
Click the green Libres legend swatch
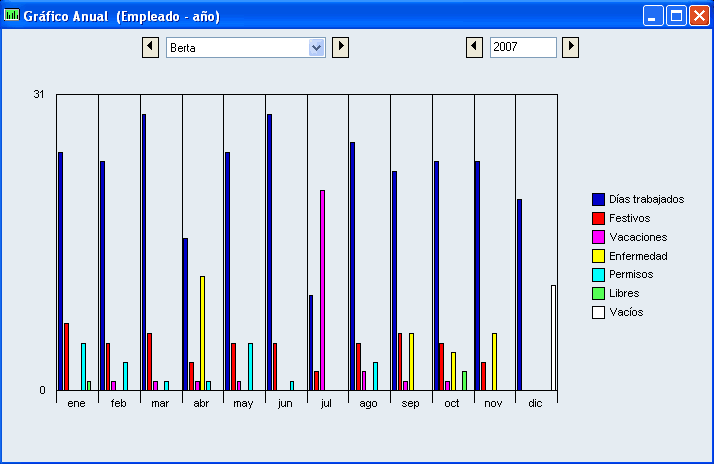point(598,293)
